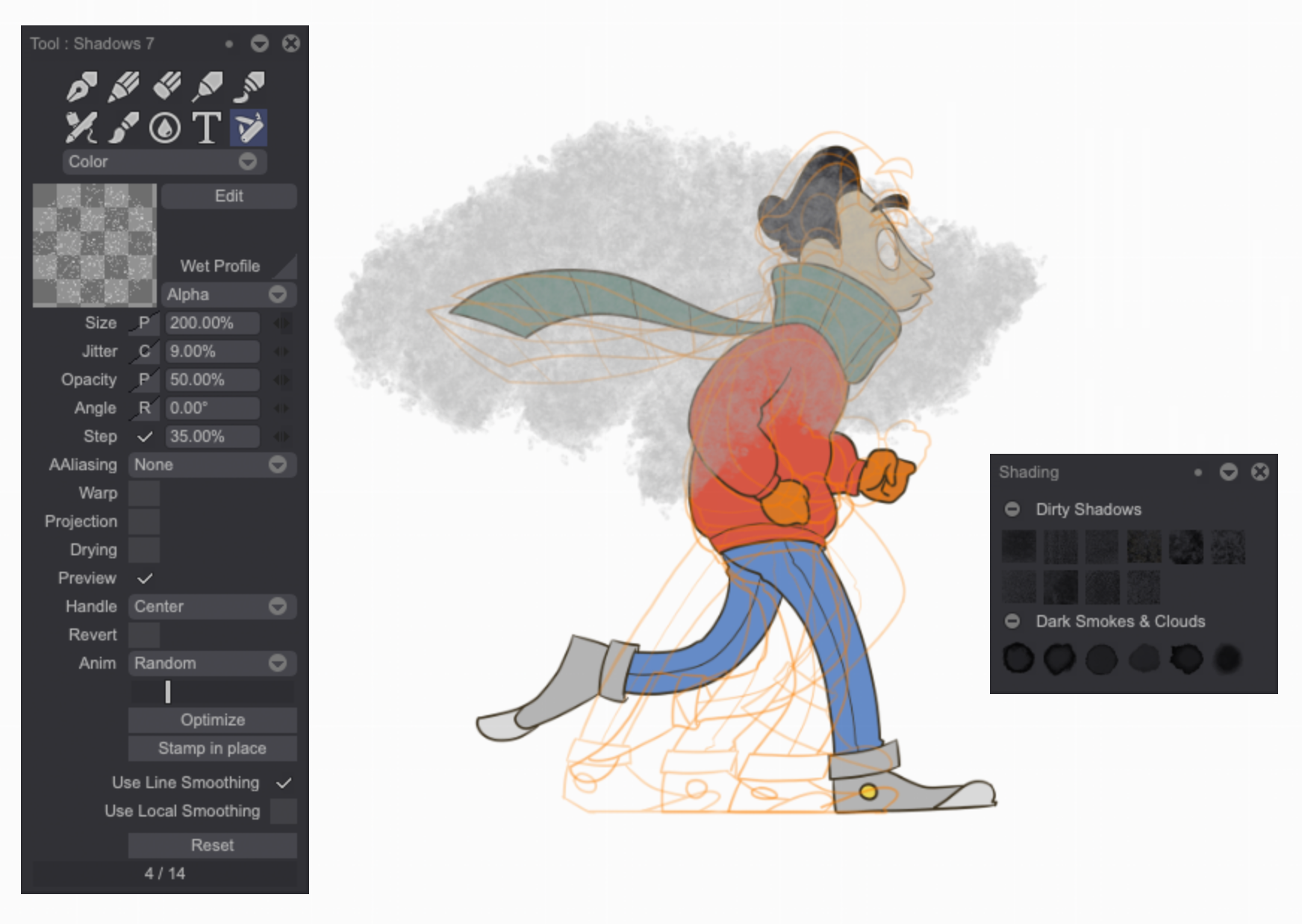Open the Color mode dropdown
Screen dimensions: 1302x924
pos(163,161)
